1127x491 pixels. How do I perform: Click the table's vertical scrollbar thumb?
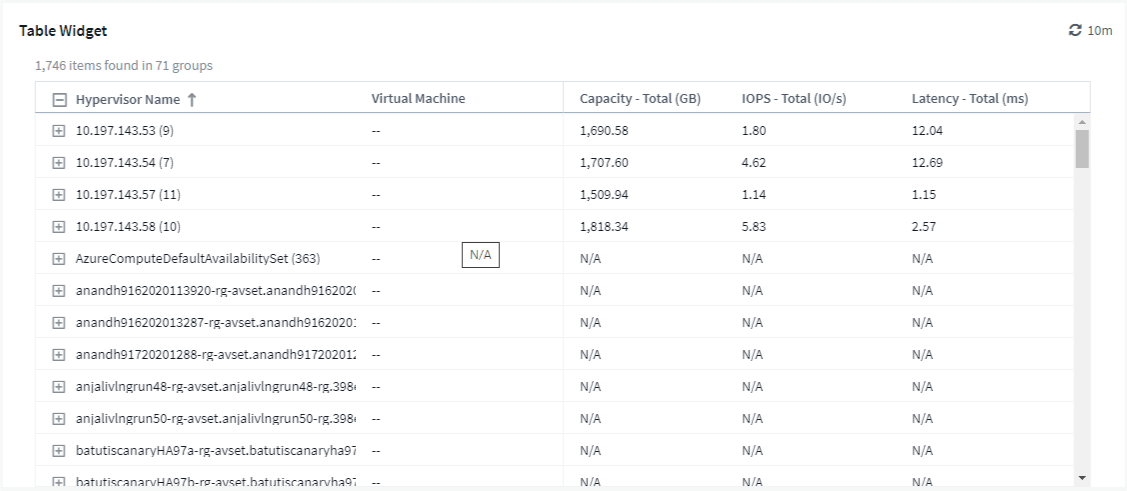[x=1082, y=148]
